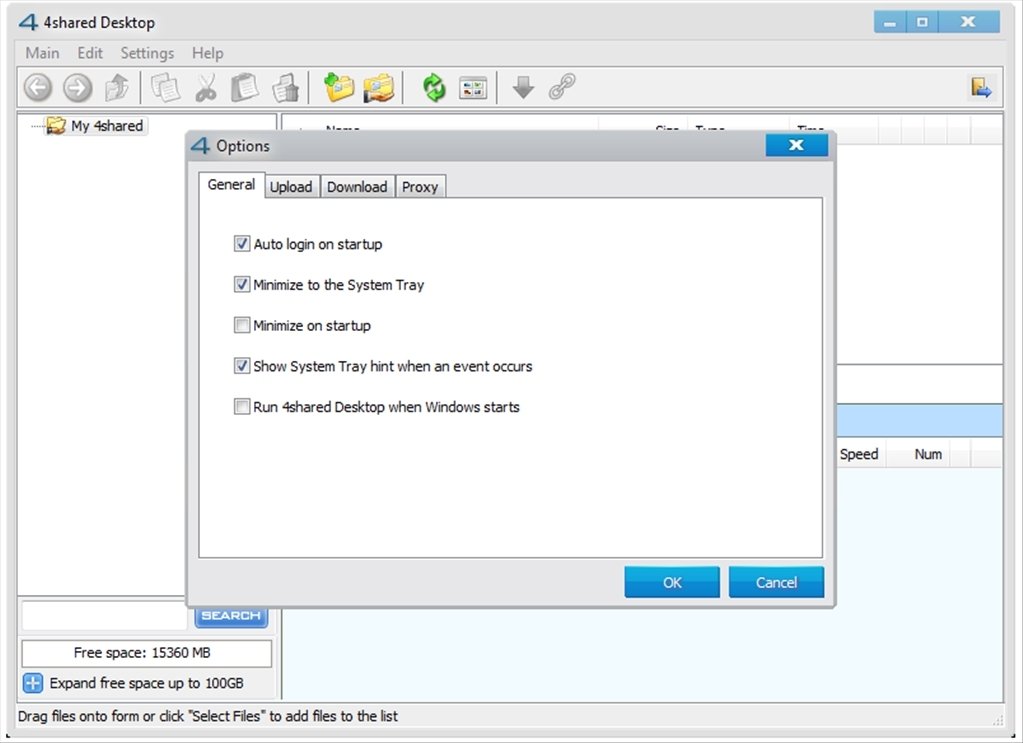The width and height of the screenshot is (1023, 743).
Task: Click the Paste clipboard toolbar icon
Action: [245, 87]
